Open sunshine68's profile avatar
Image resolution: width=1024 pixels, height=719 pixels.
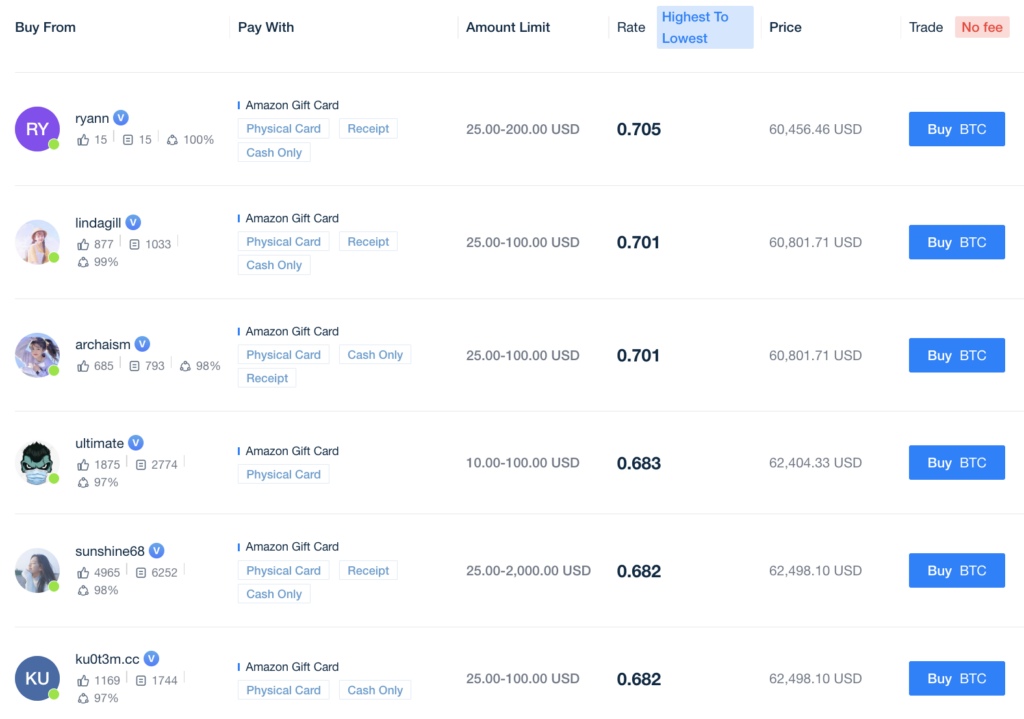coord(37,570)
